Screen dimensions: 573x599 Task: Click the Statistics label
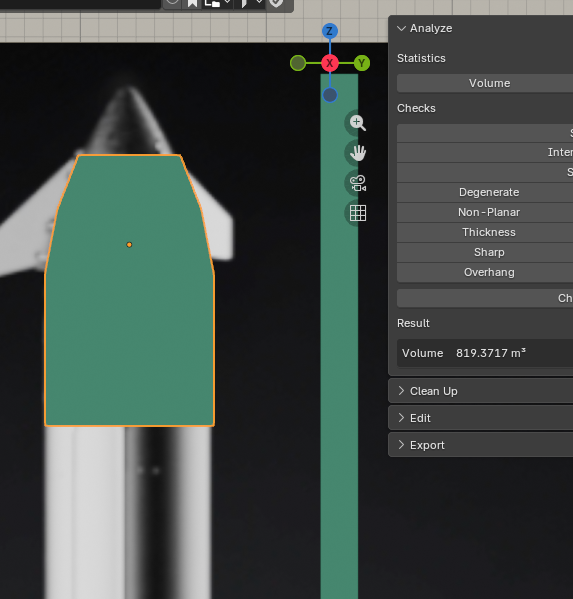tap(421, 58)
